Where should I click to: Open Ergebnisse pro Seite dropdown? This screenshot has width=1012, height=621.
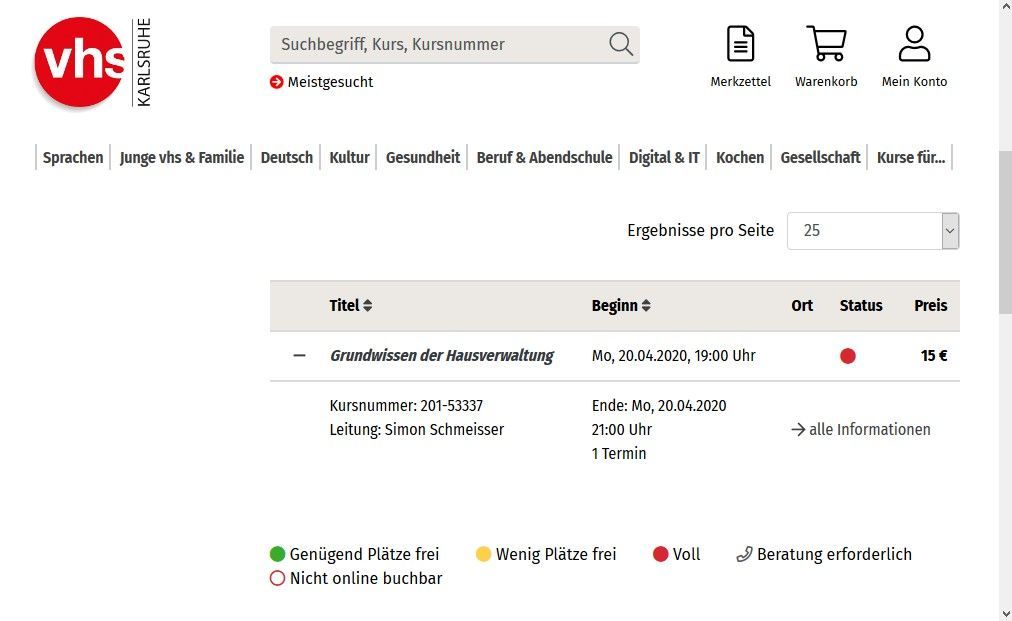872,231
